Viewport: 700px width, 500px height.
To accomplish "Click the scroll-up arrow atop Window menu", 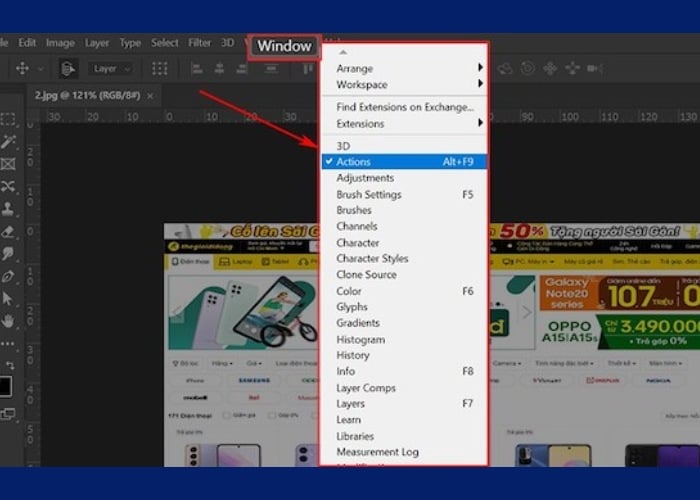I will coord(343,52).
